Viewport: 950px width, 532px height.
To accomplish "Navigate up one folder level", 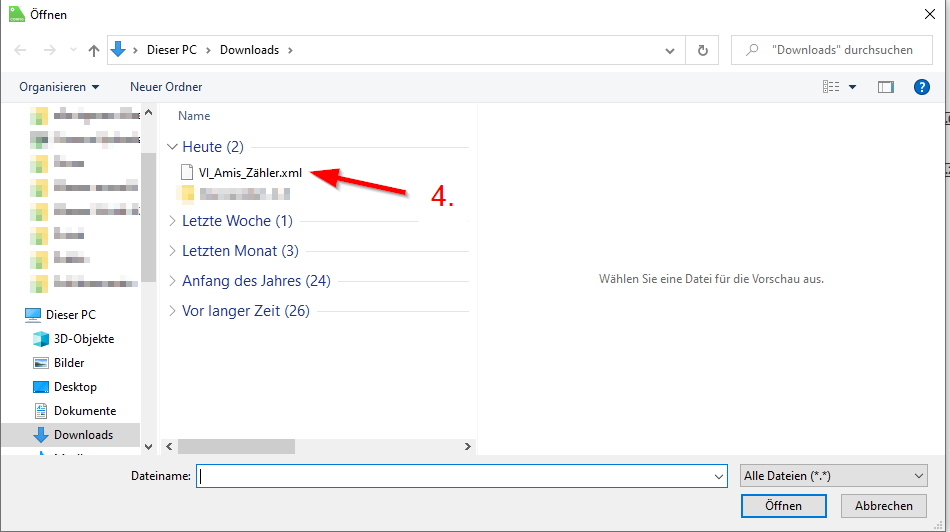I will pos(93,50).
